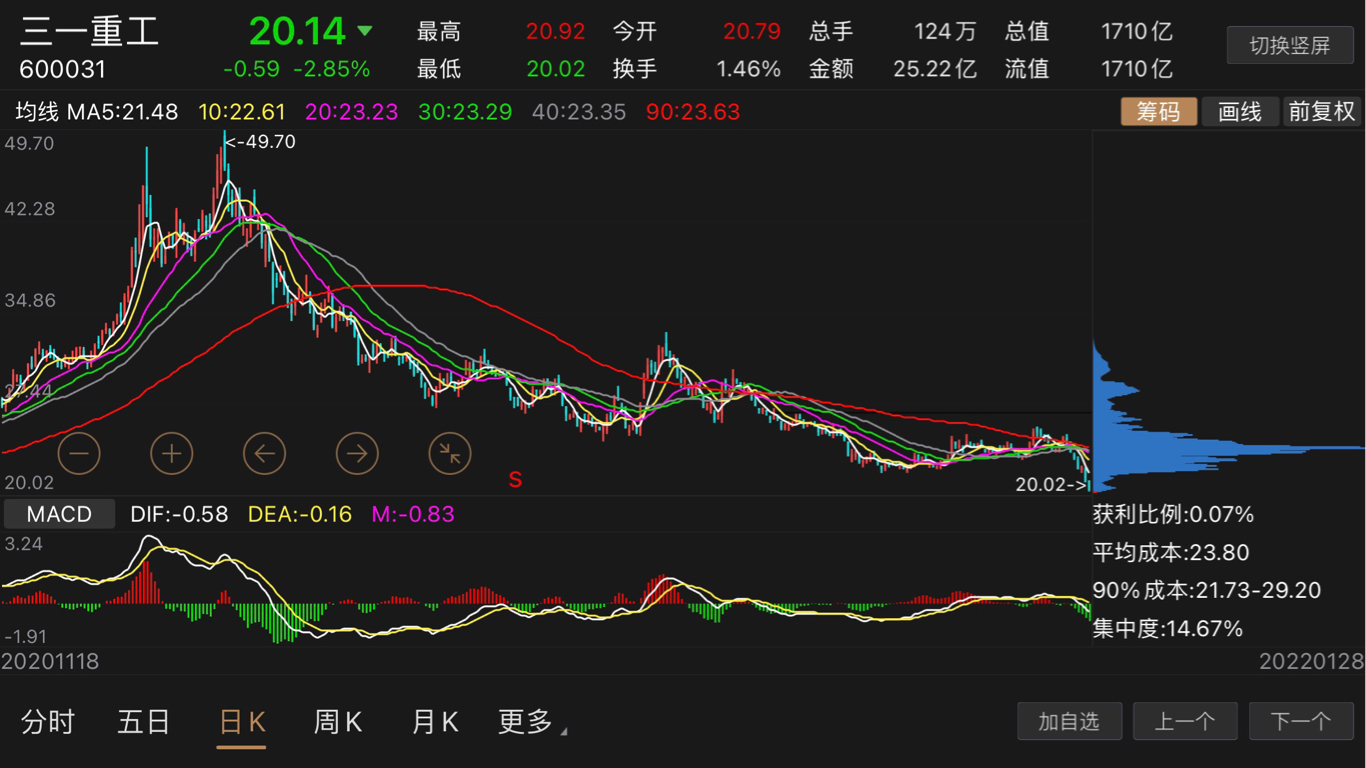Viewport: 1366px width, 768px height.
Task: Click the end date 20220128
Action: click(1311, 661)
